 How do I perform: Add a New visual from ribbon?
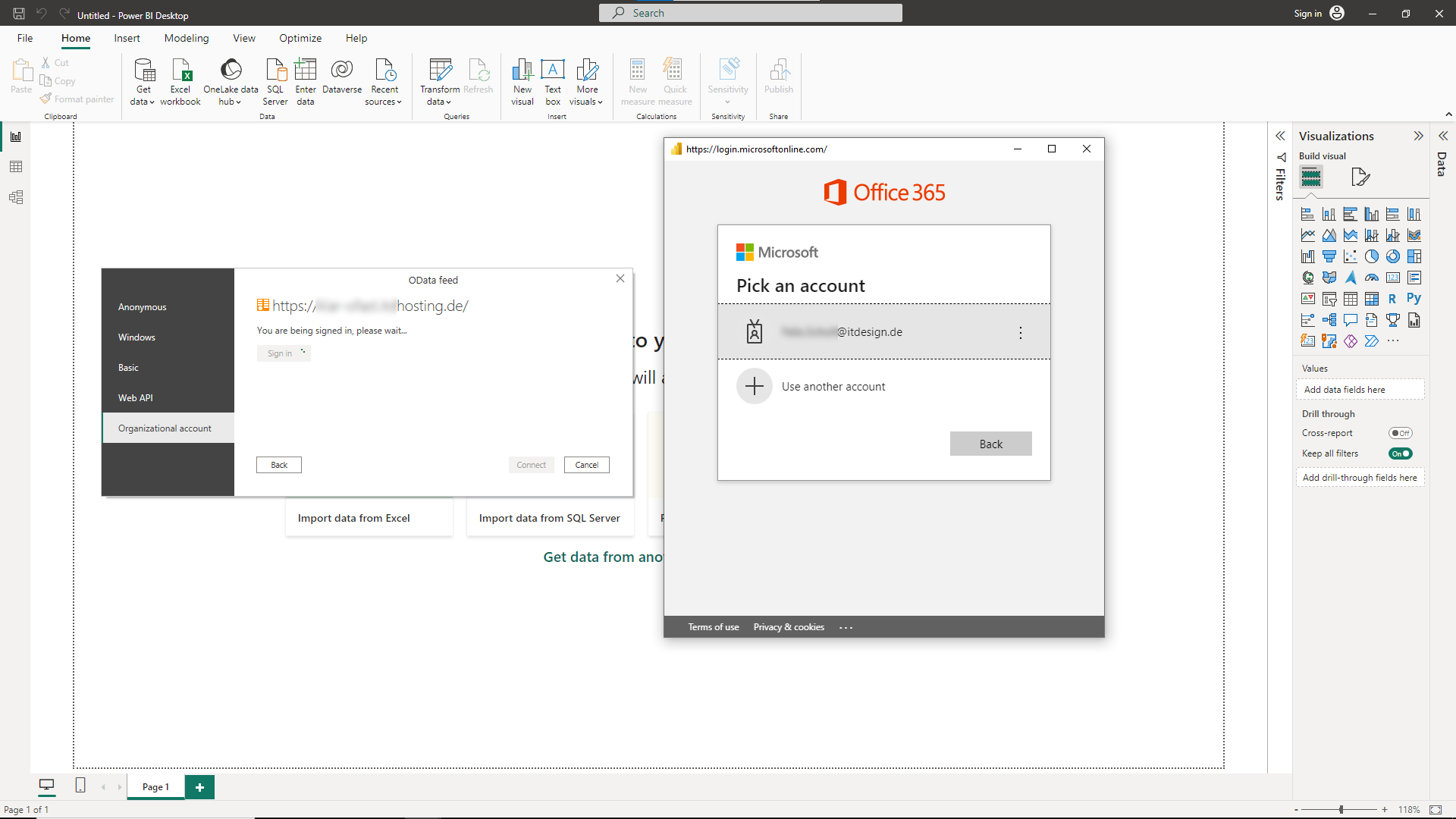tap(522, 82)
